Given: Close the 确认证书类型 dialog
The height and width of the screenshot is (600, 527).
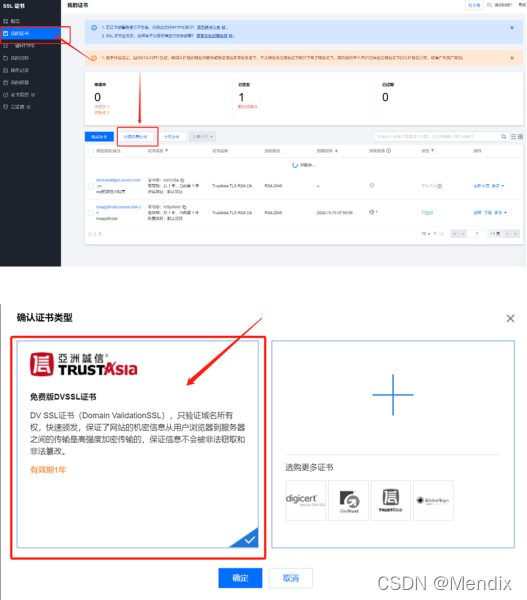Looking at the screenshot, I should coord(510,318).
